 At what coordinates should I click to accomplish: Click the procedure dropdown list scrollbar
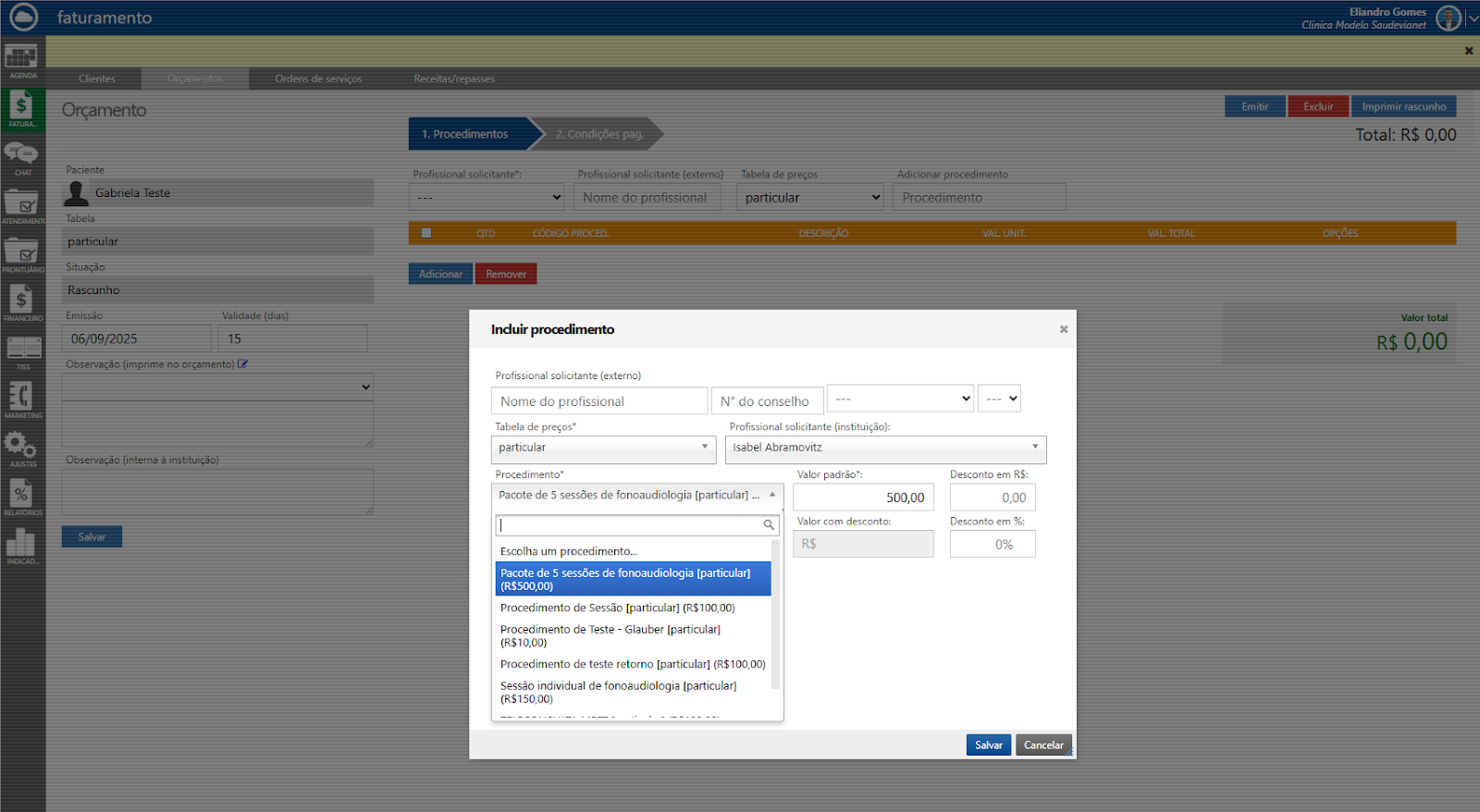775,615
